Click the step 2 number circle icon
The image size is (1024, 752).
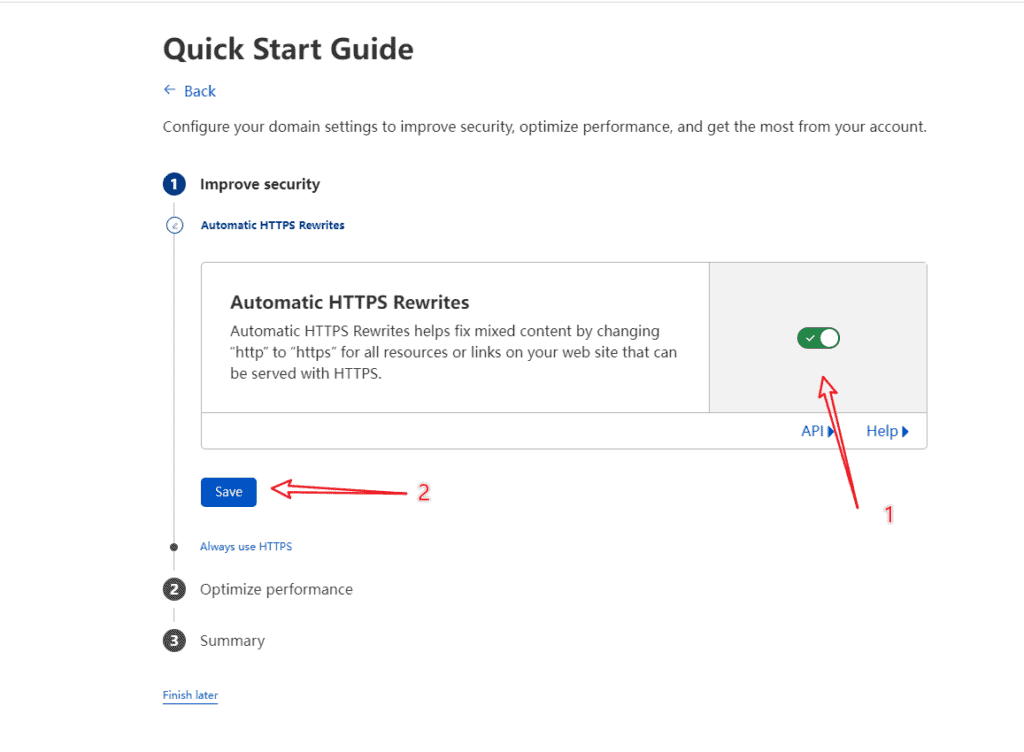pyautogui.click(x=174, y=589)
